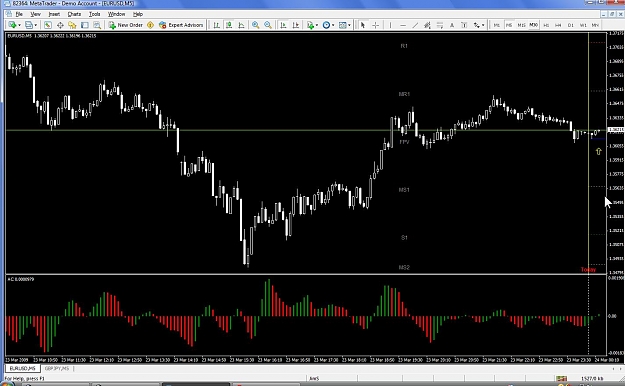Viewport: 625px width, 386px height.
Task: Switch to H4 timeframe
Action: [x=558, y=25]
